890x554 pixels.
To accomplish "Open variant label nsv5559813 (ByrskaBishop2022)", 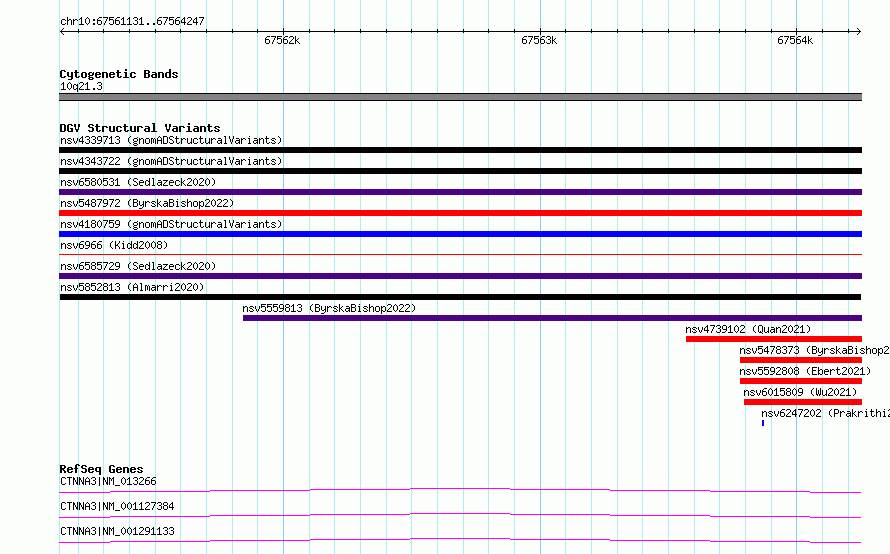I will tap(329, 308).
